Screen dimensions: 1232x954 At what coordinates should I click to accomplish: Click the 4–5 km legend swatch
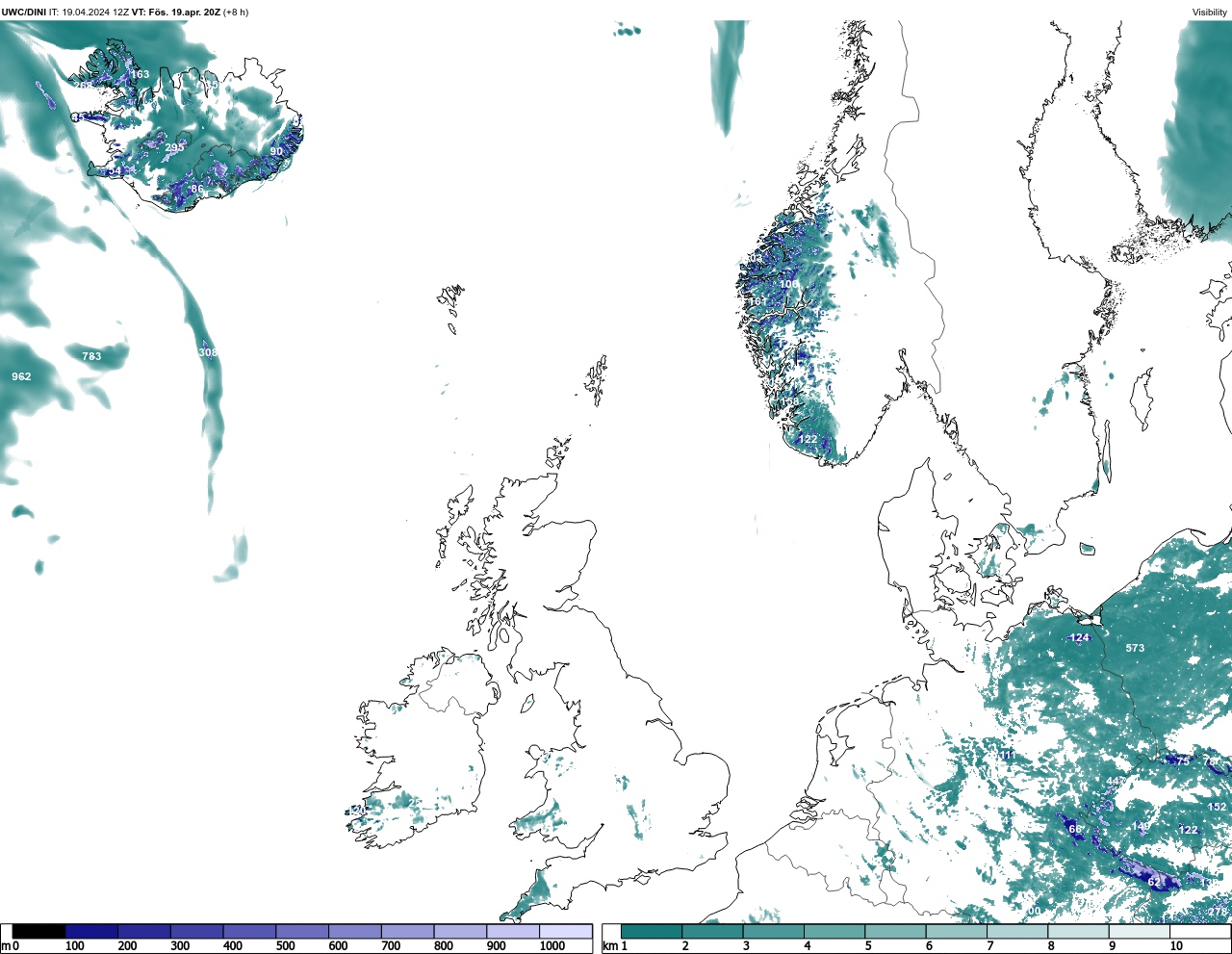coord(834,932)
